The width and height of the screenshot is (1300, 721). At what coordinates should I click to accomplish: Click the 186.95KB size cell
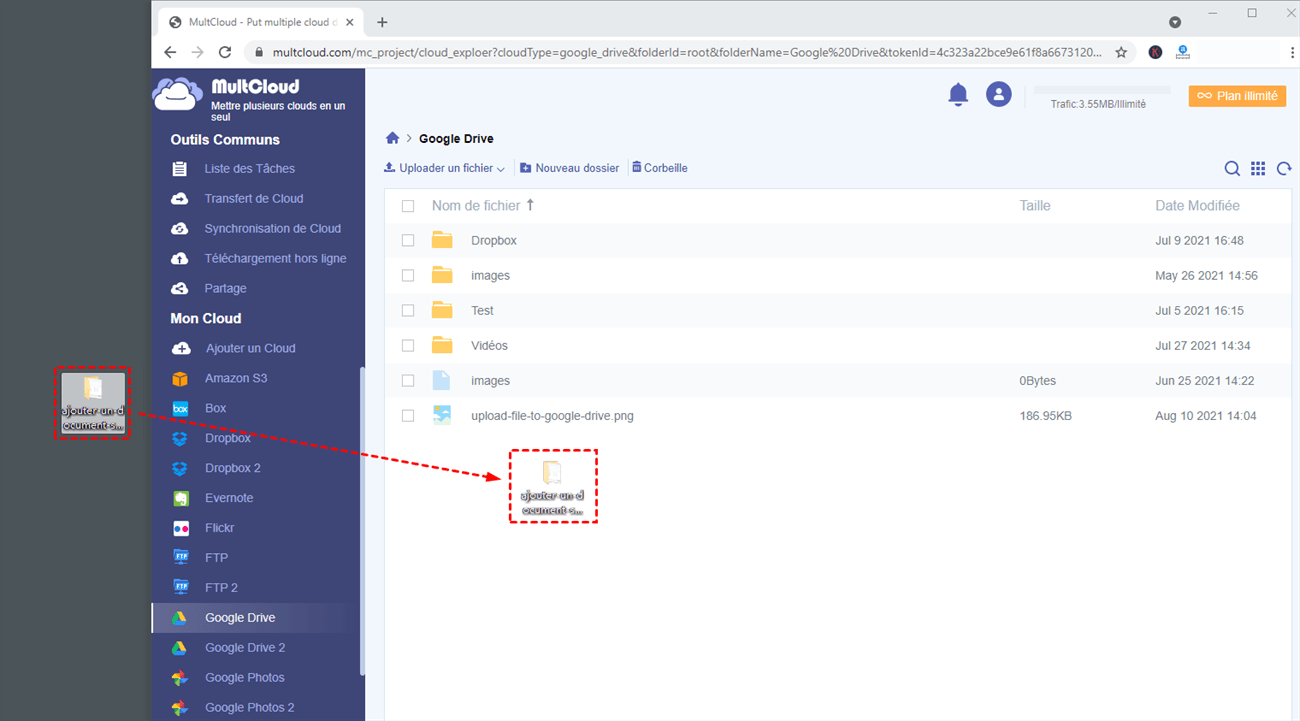(1045, 416)
